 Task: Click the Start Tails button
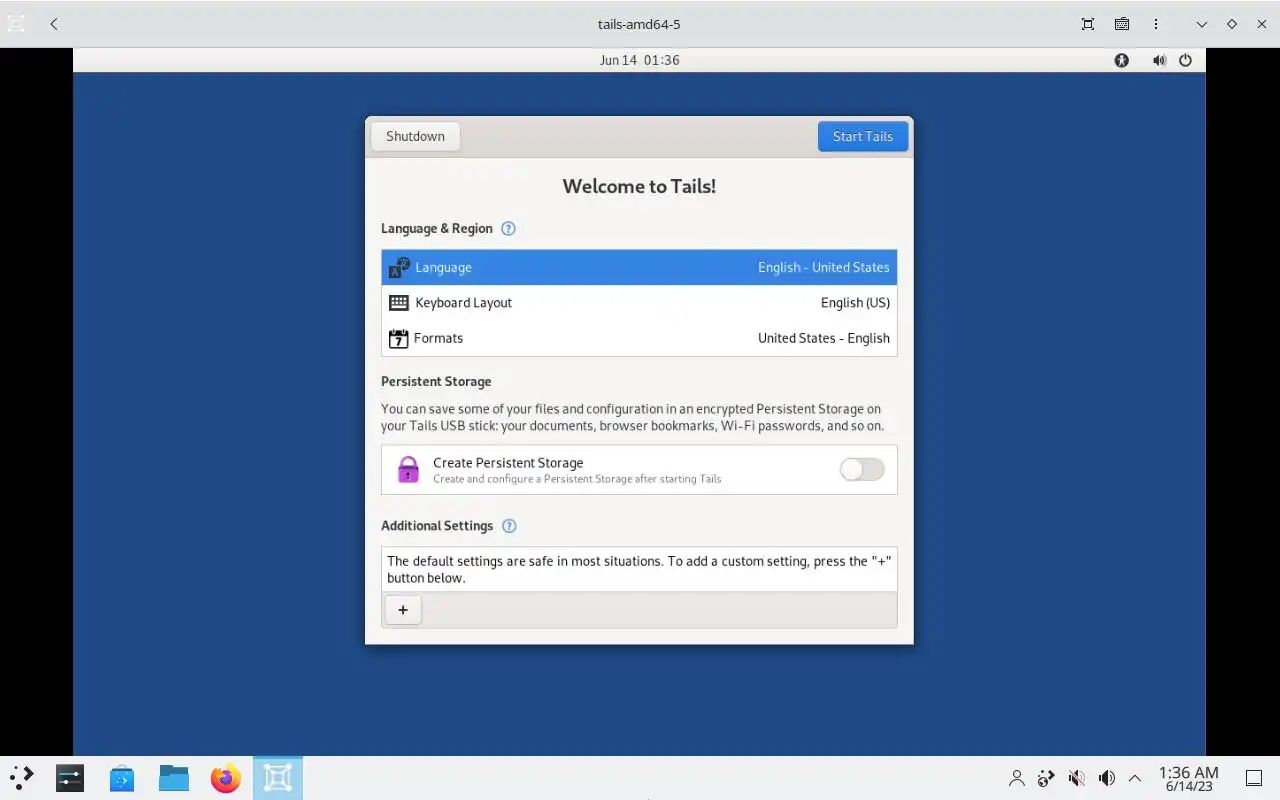click(x=863, y=136)
